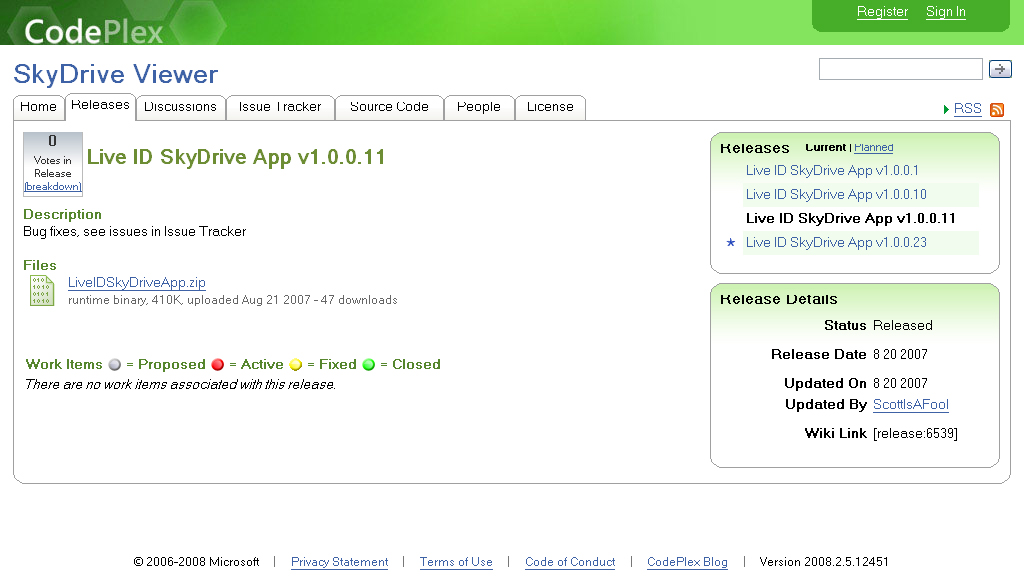The width and height of the screenshot is (1024, 582).
Task: Click the Sign In link
Action: click(x=946, y=12)
